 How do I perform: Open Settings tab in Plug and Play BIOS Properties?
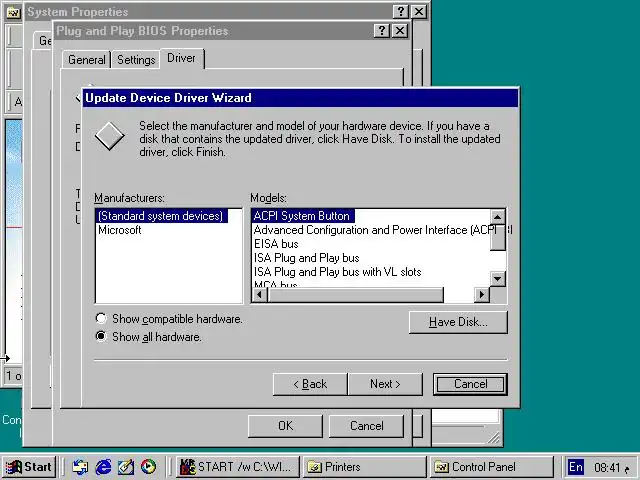click(136, 60)
